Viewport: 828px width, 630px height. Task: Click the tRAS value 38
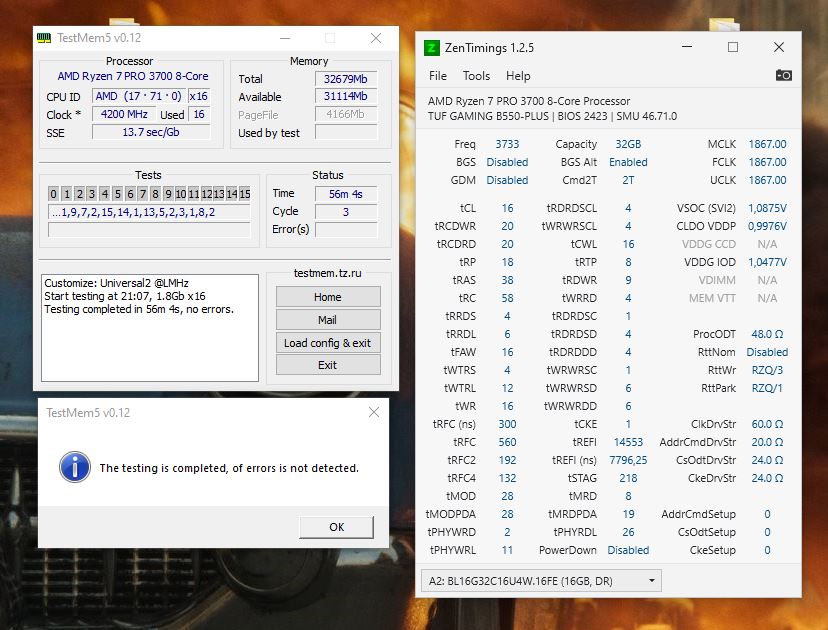[x=507, y=280]
